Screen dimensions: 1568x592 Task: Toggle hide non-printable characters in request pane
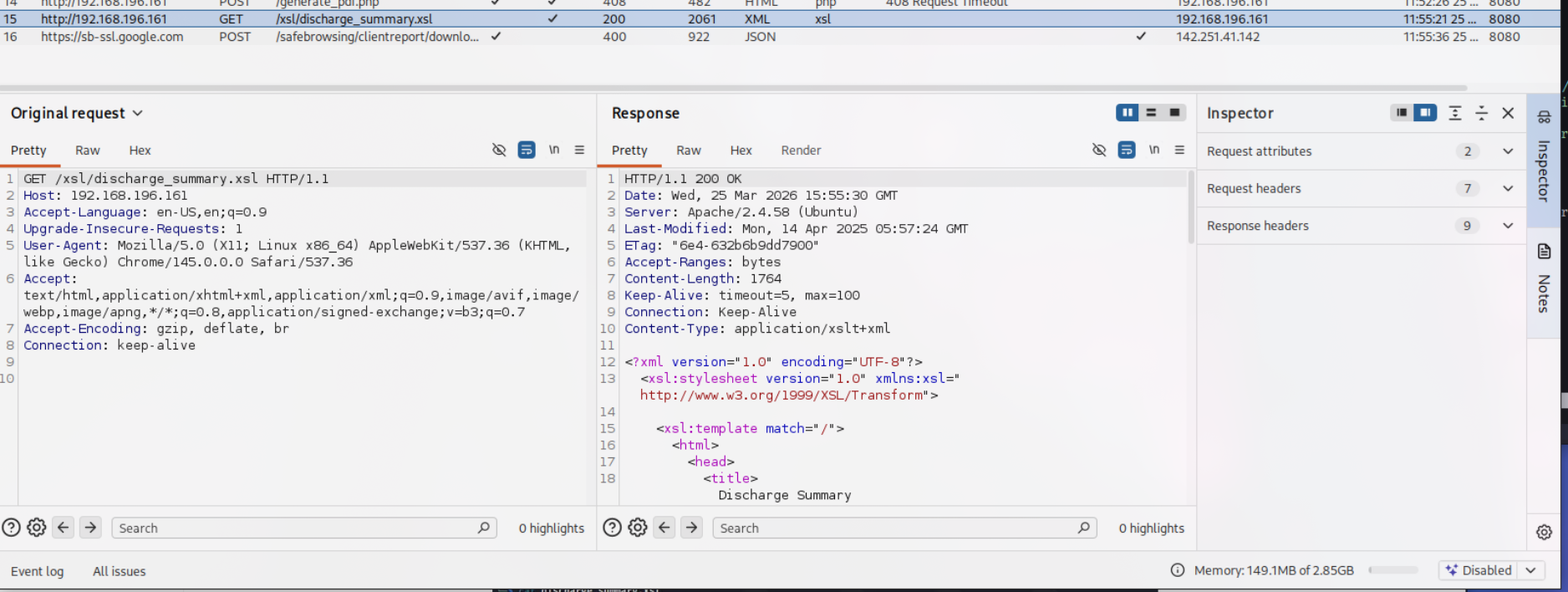point(499,150)
